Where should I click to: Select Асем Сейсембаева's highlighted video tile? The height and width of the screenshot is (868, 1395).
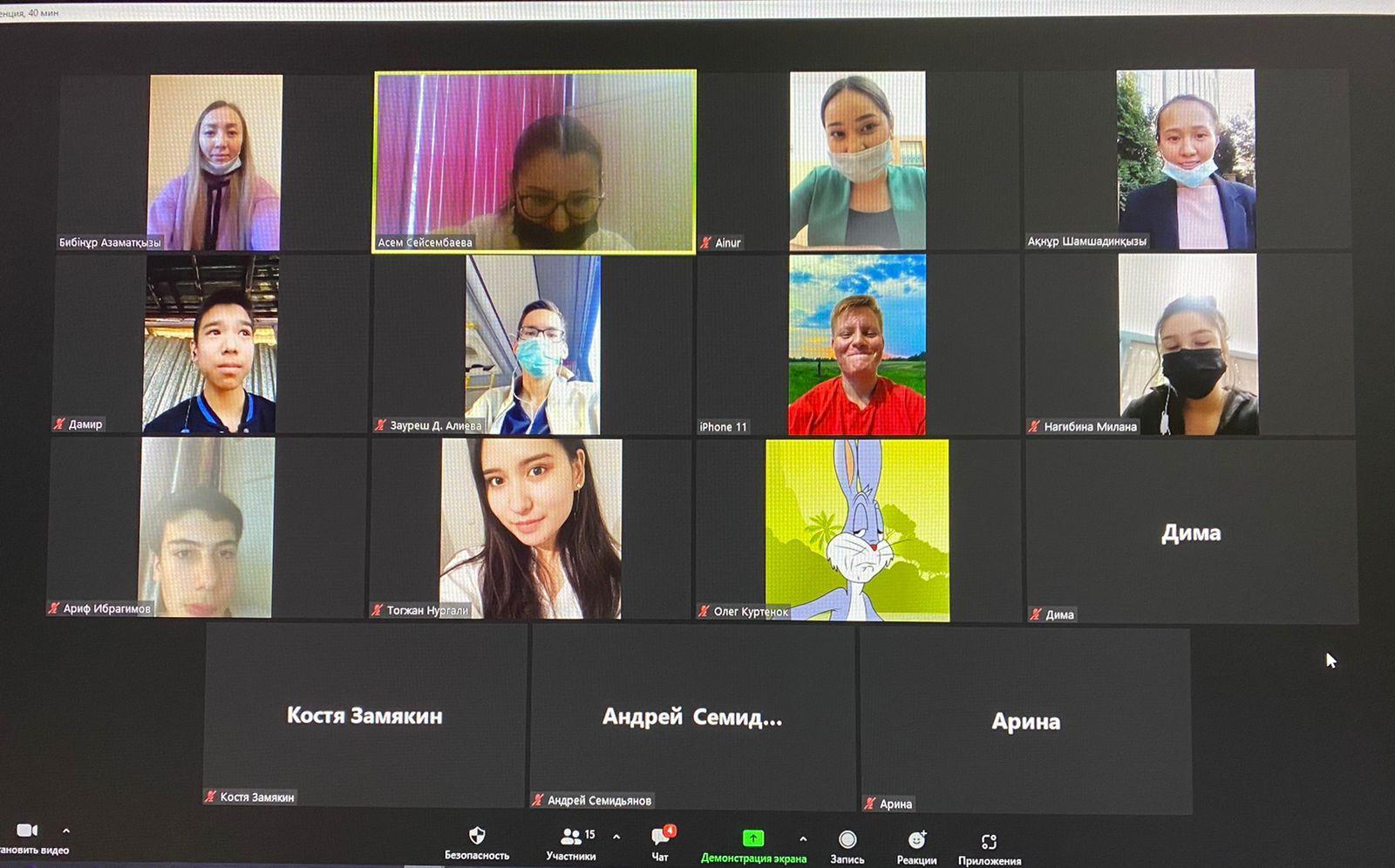pyautogui.click(x=534, y=161)
